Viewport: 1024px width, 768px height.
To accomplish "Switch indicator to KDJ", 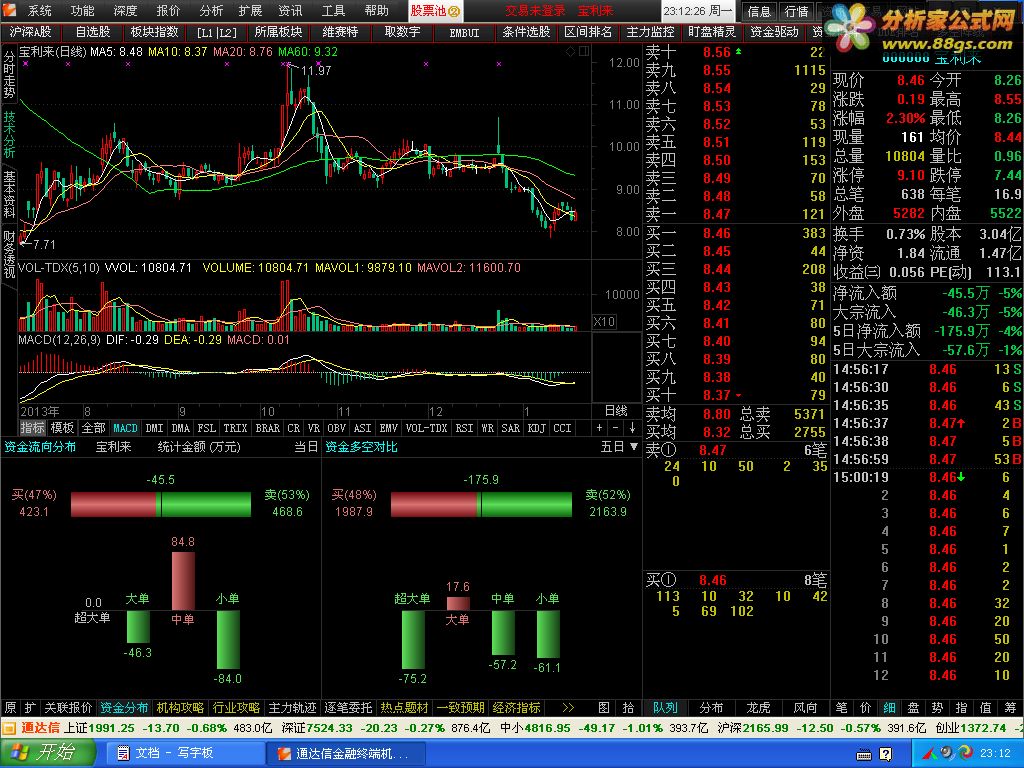I will click(x=536, y=428).
